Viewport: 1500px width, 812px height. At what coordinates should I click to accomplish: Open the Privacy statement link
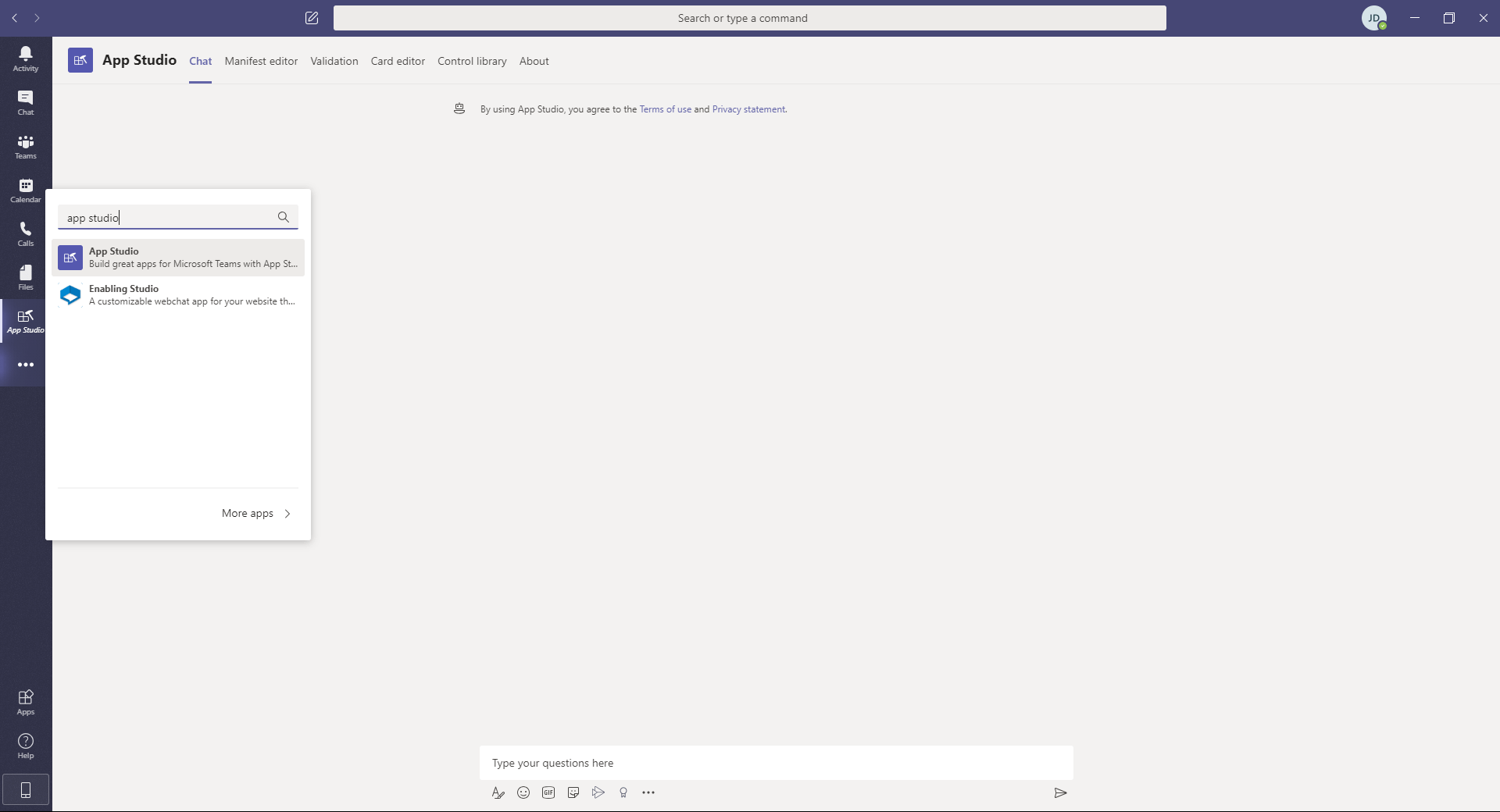tap(748, 109)
